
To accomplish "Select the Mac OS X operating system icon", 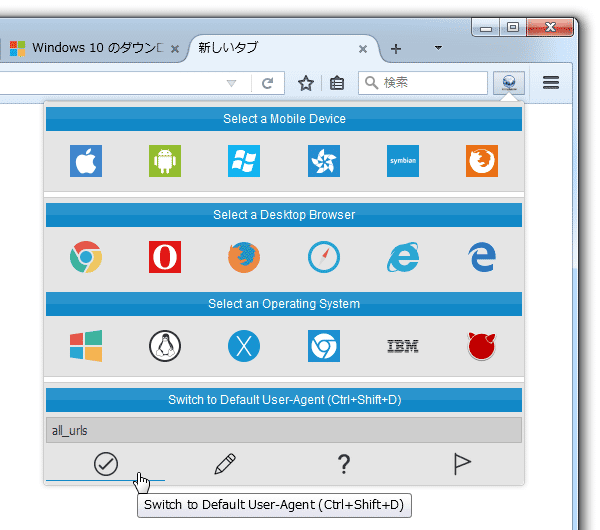I will click(x=244, y=346).
